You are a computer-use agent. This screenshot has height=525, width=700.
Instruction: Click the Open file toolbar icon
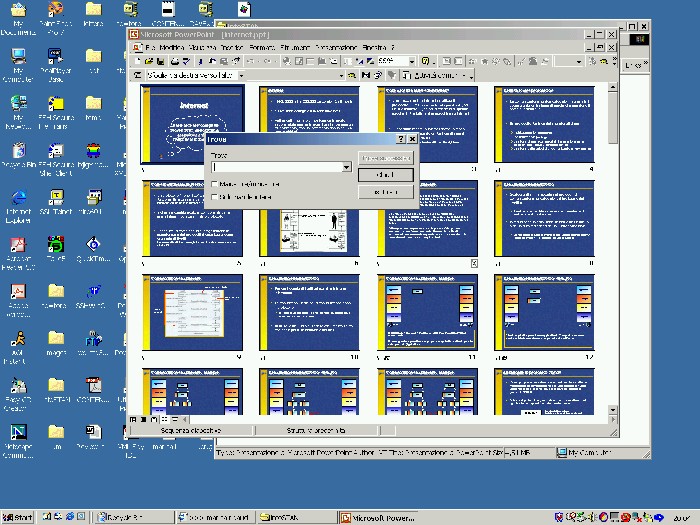tap(149, 61)
